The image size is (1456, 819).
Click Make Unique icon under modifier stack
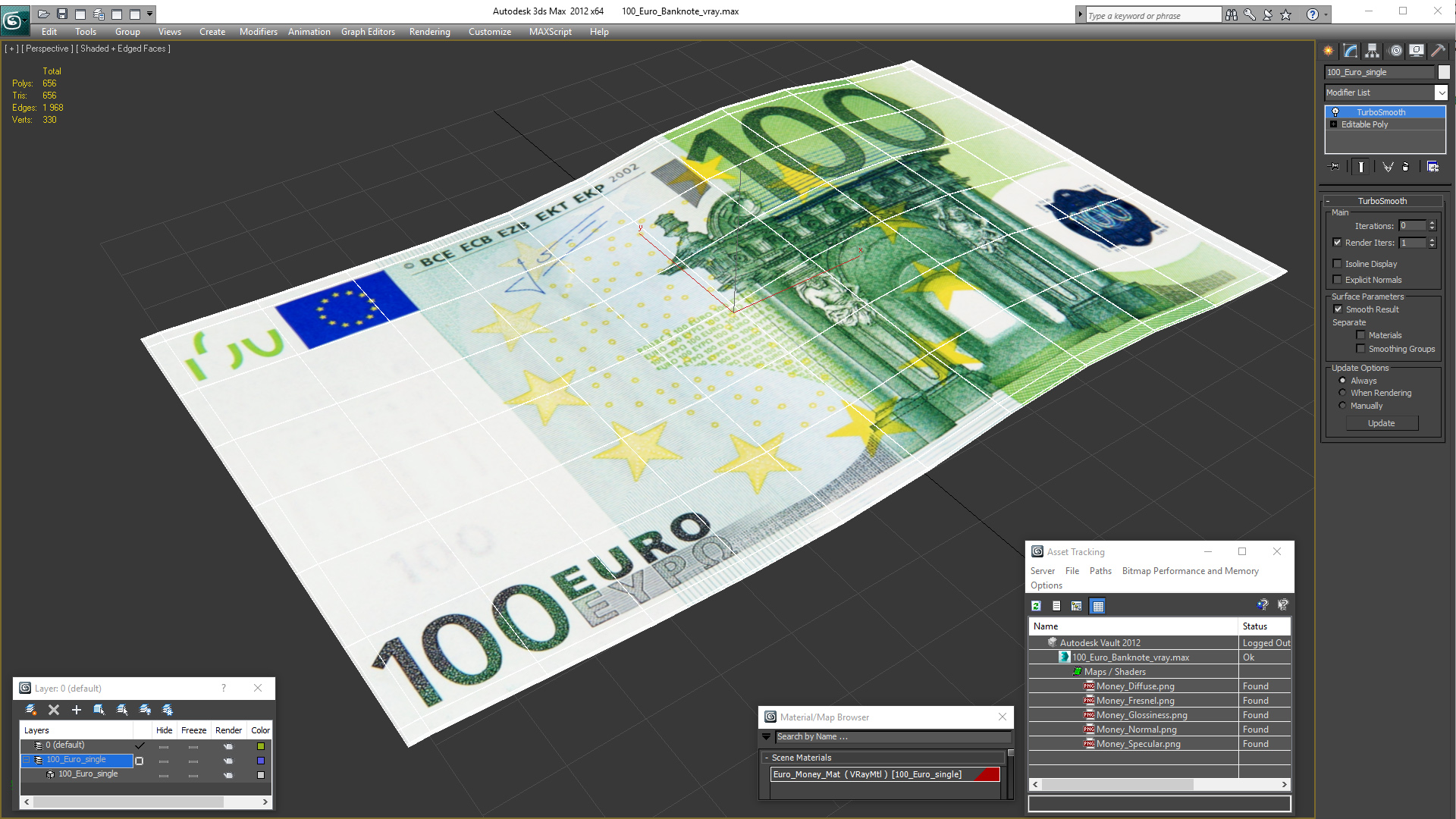click(1388, 167)
